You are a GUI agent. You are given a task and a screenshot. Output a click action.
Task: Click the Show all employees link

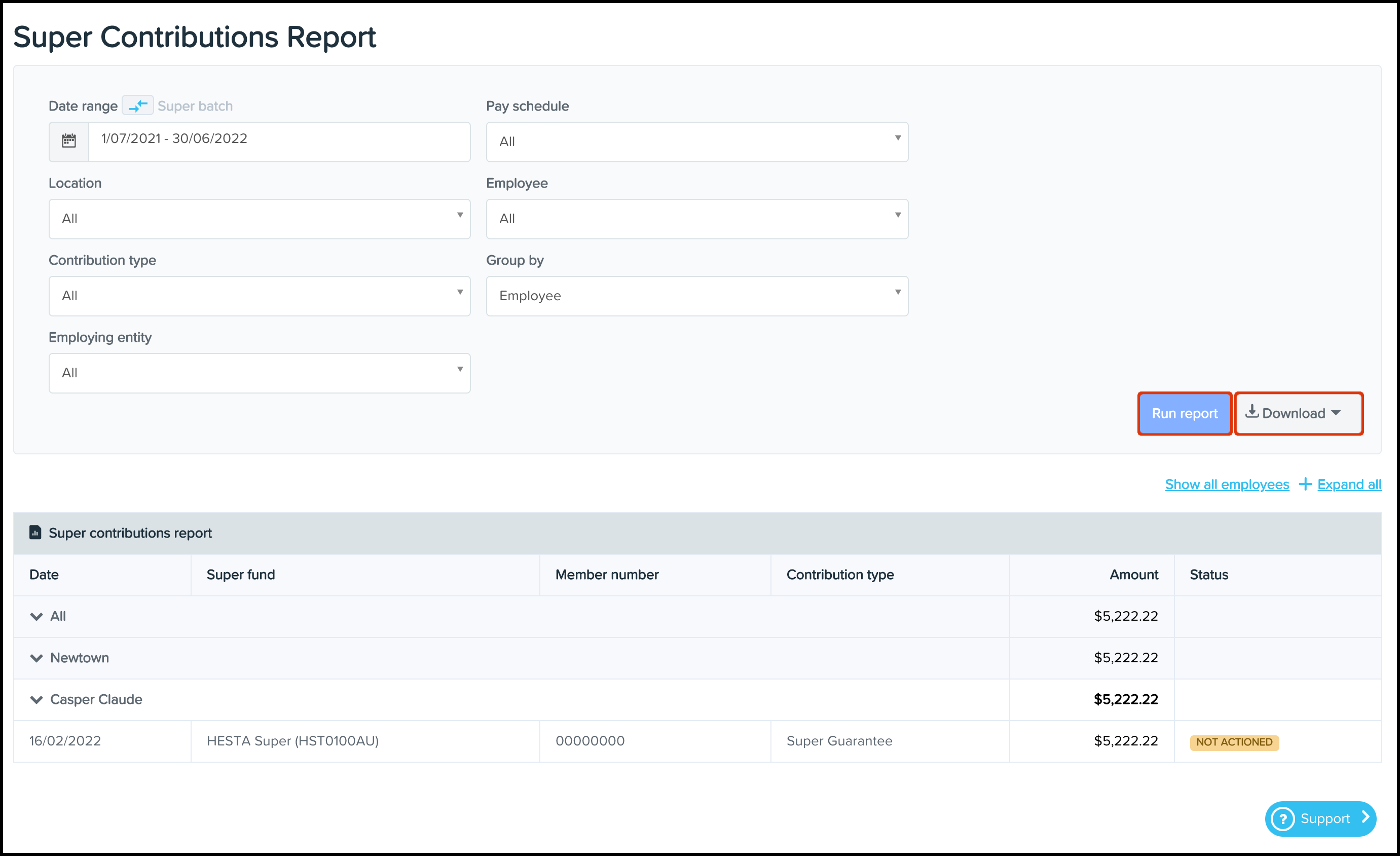click(x=1227, y=484)
